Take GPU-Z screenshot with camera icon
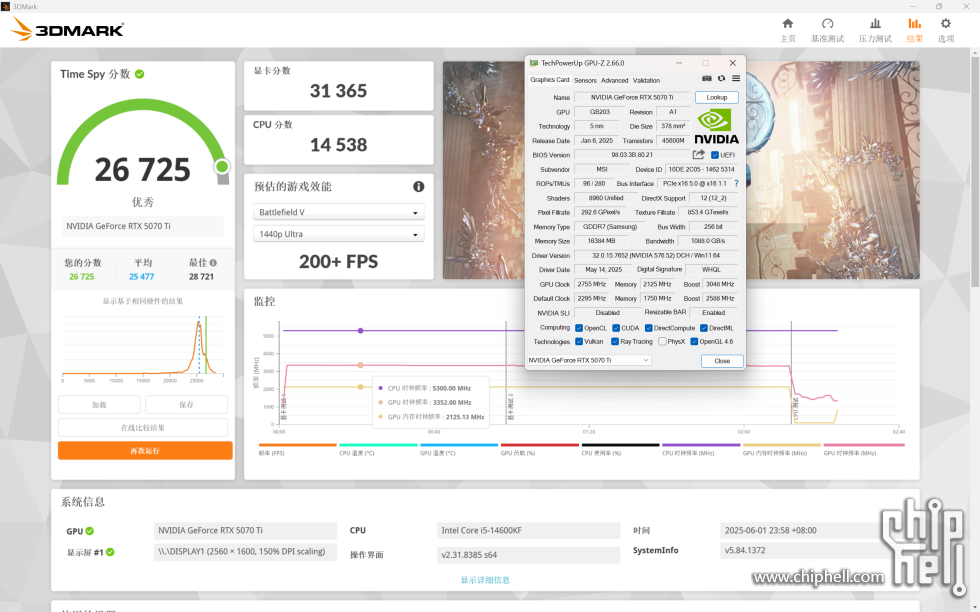The height and width of the screenshot is (612, 980). point(706,79)
